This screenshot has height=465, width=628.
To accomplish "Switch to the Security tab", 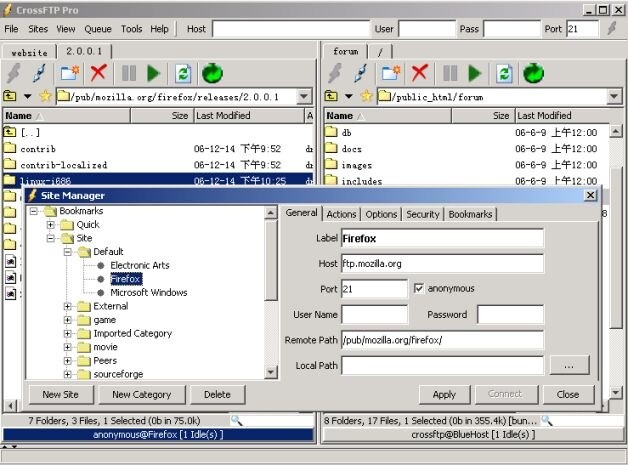I will click(x=423, y=214).
